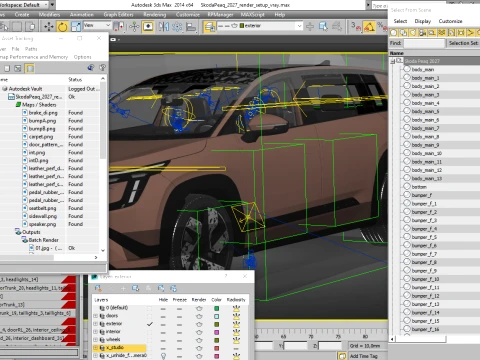
Task: Click Select Highlighted Objects icon in Layer dialog
Action: tap(136, 288)
